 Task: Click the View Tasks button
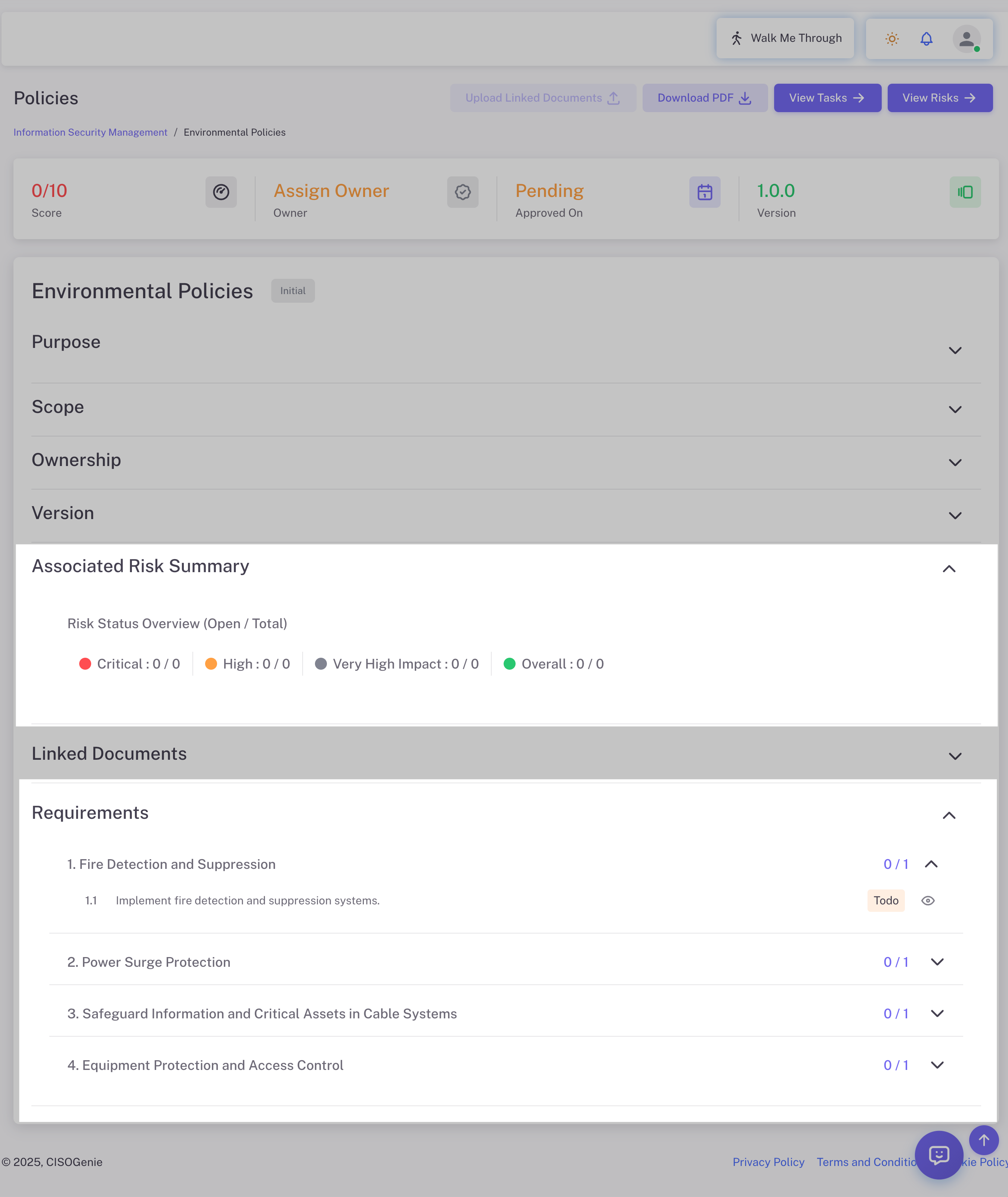(x=827, y=98)
